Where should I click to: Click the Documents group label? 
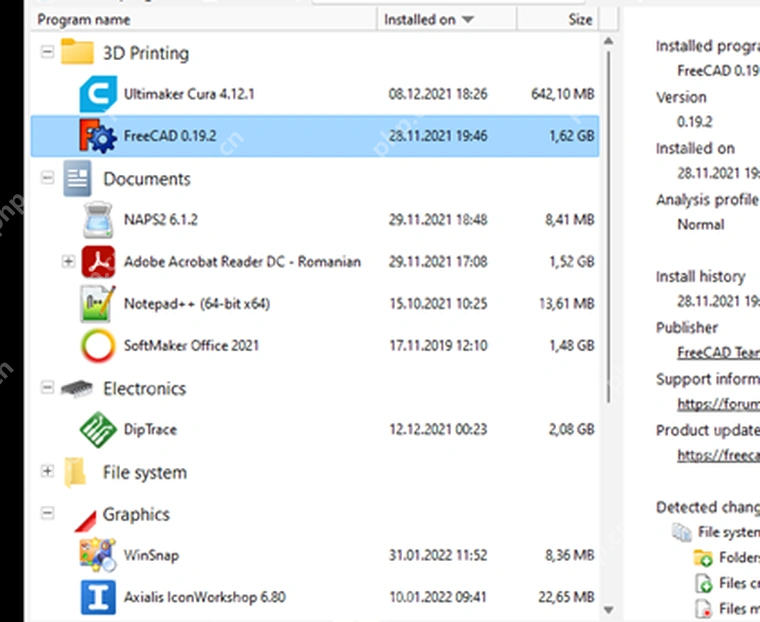click(x=147, y=179)
